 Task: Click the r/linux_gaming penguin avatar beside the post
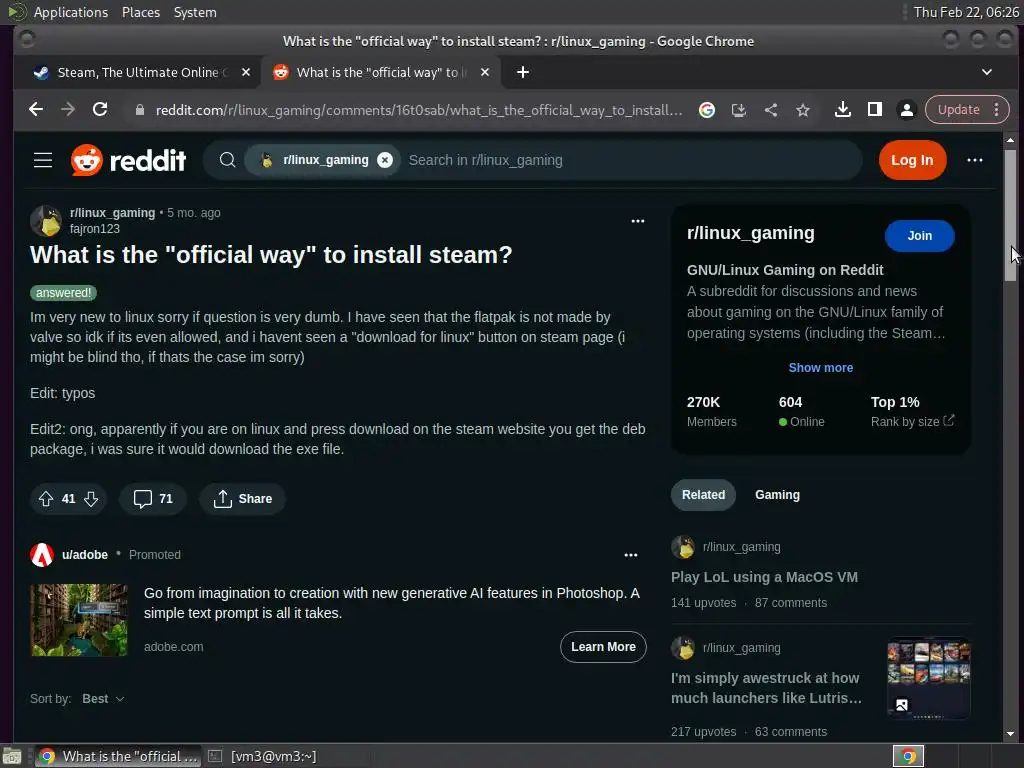click(46, 221)
